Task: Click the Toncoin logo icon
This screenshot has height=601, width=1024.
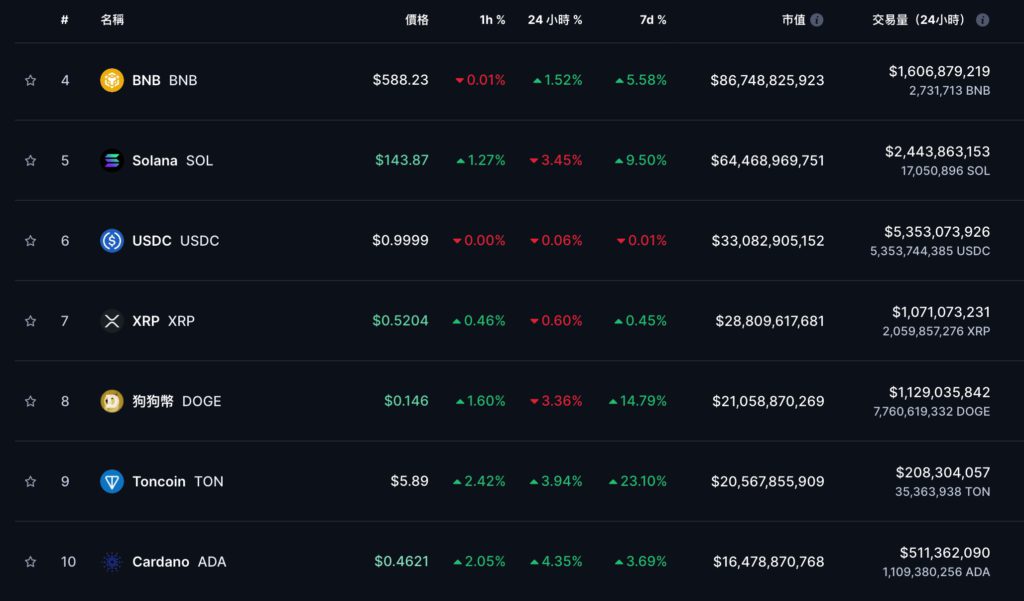Action: (112, 481)
